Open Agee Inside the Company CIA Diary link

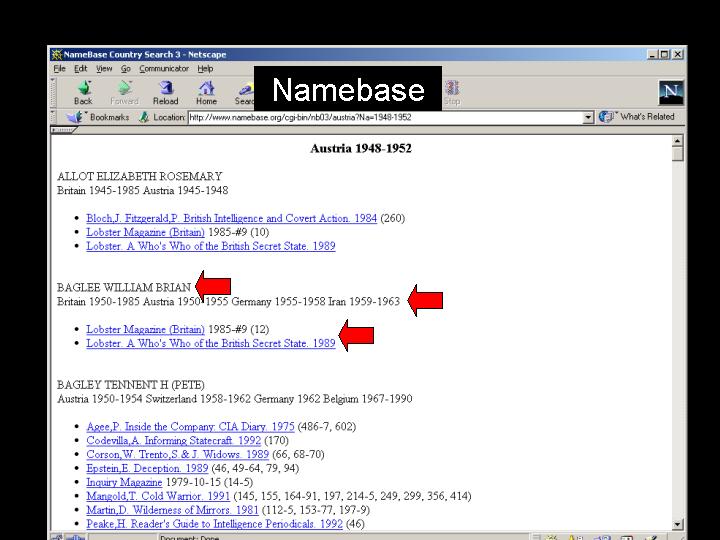click(x=190, y=427)
